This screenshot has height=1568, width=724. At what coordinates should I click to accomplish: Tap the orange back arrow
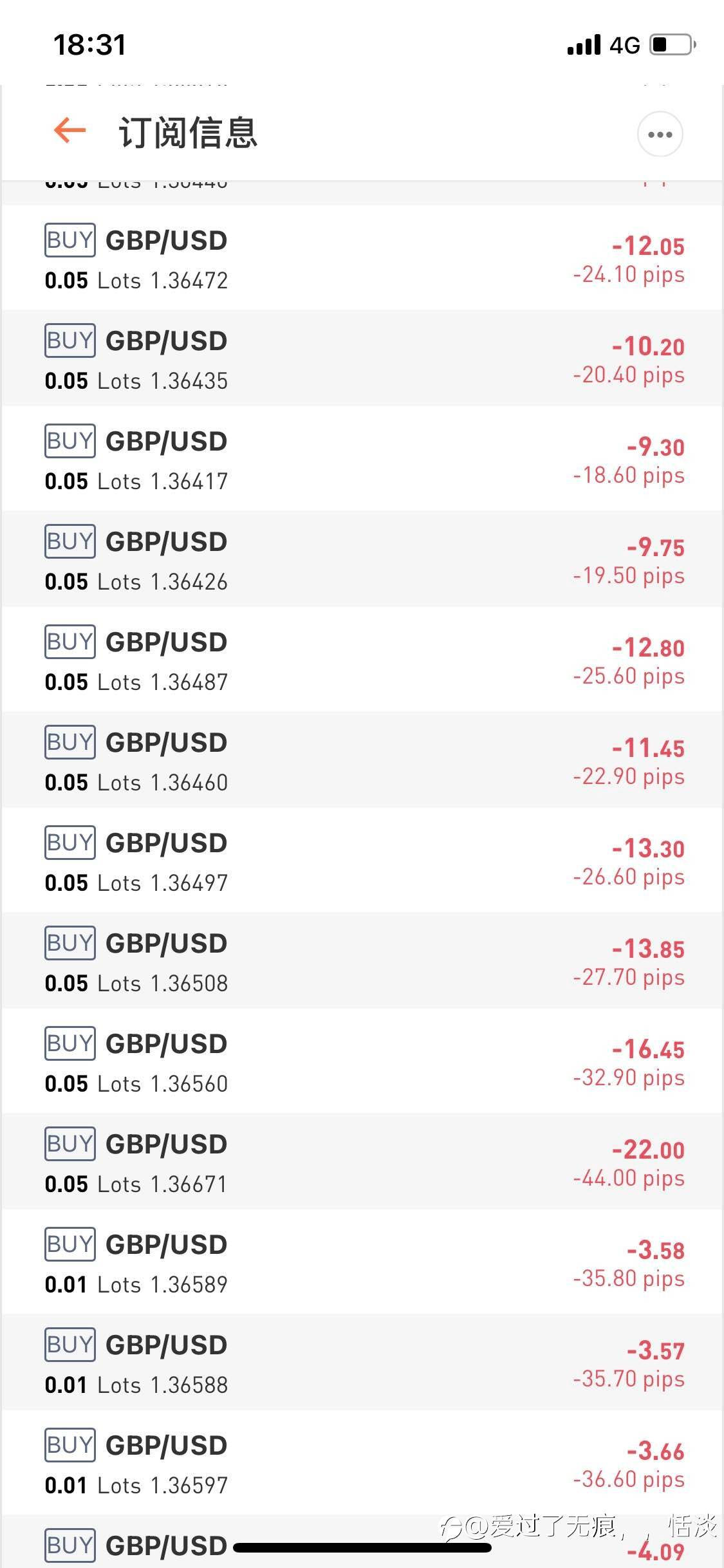(70, 131)
